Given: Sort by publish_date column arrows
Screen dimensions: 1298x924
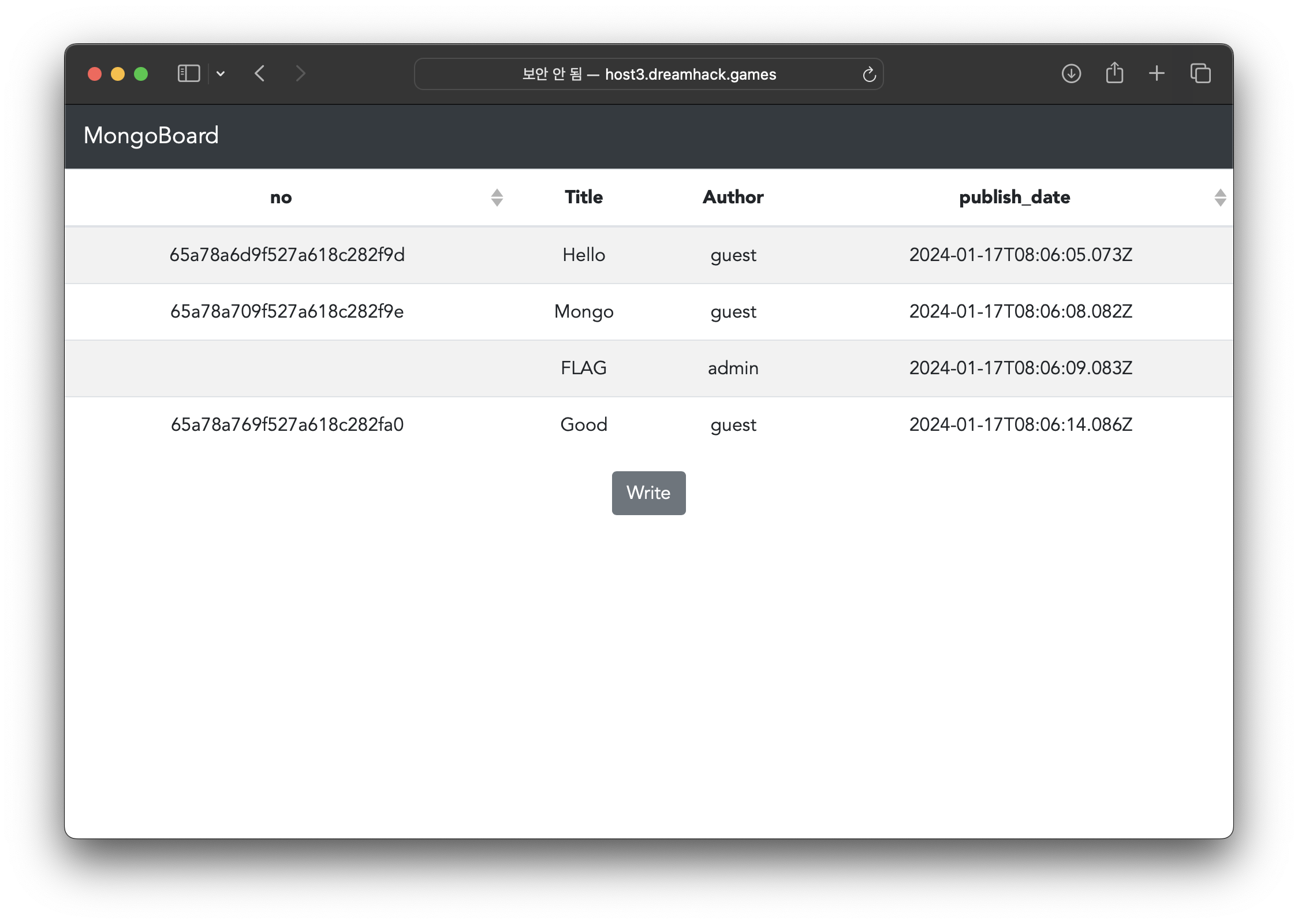Looking at the screenshot, I should (x=1219, y=198).
